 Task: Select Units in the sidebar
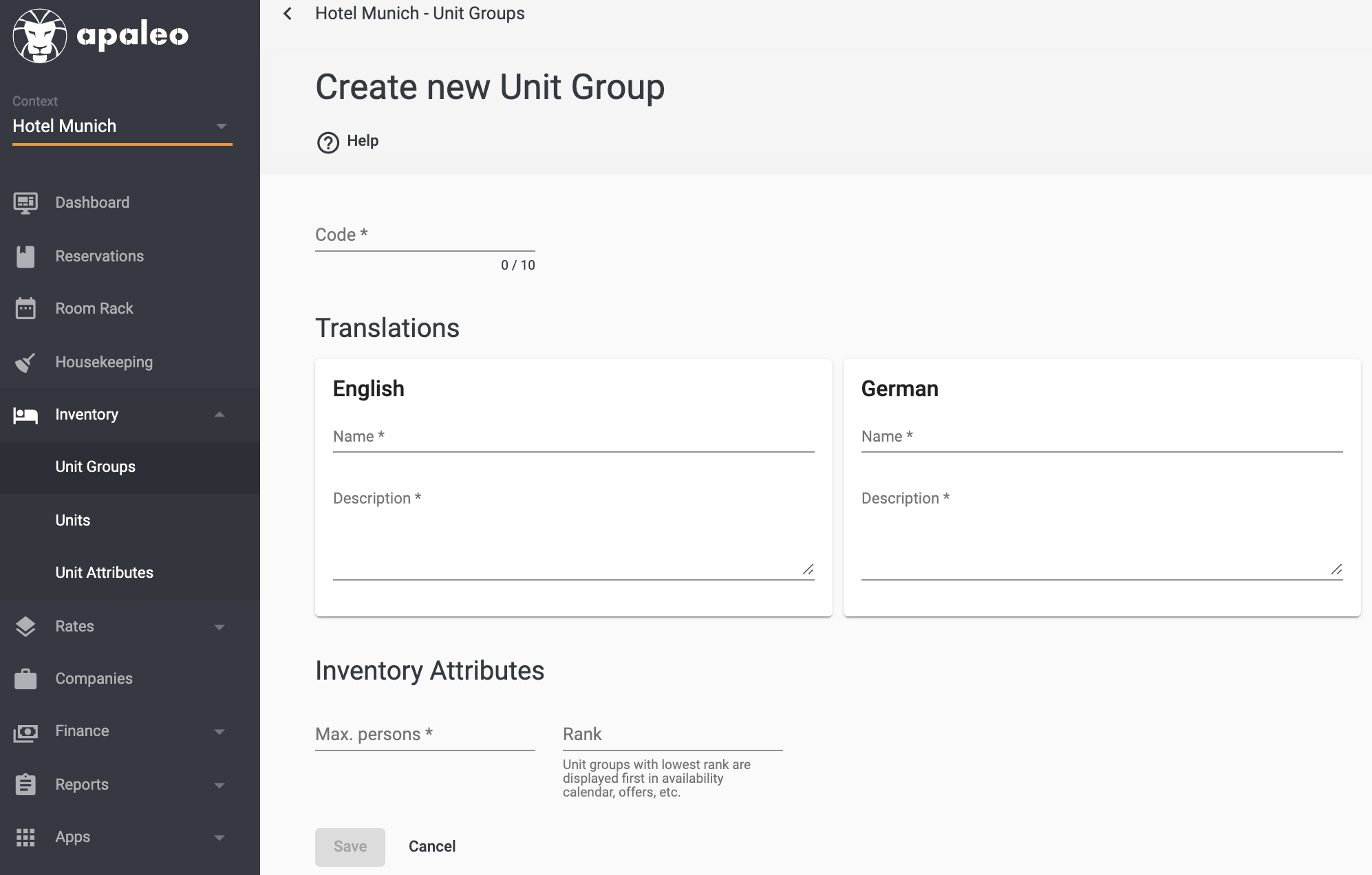[130, 521]
